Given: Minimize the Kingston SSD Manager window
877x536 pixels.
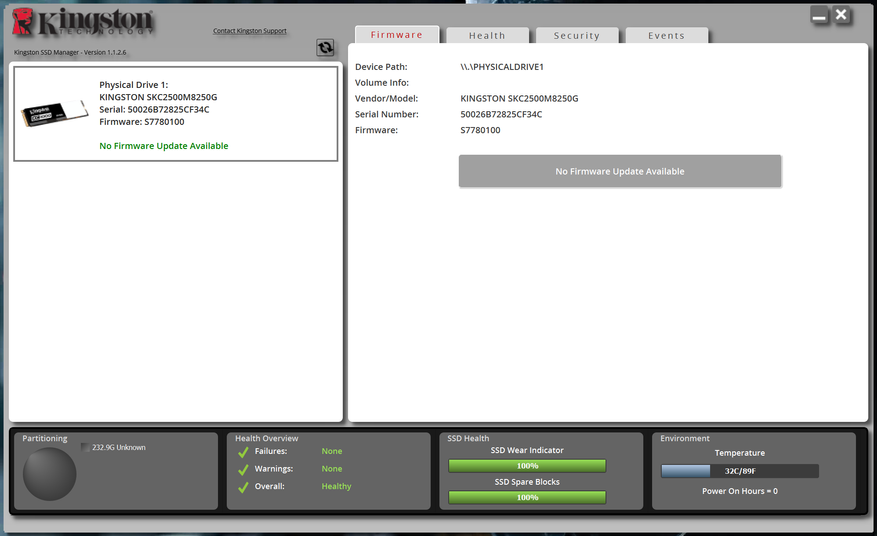Looking at the screenshot, I should click(819, 16).
